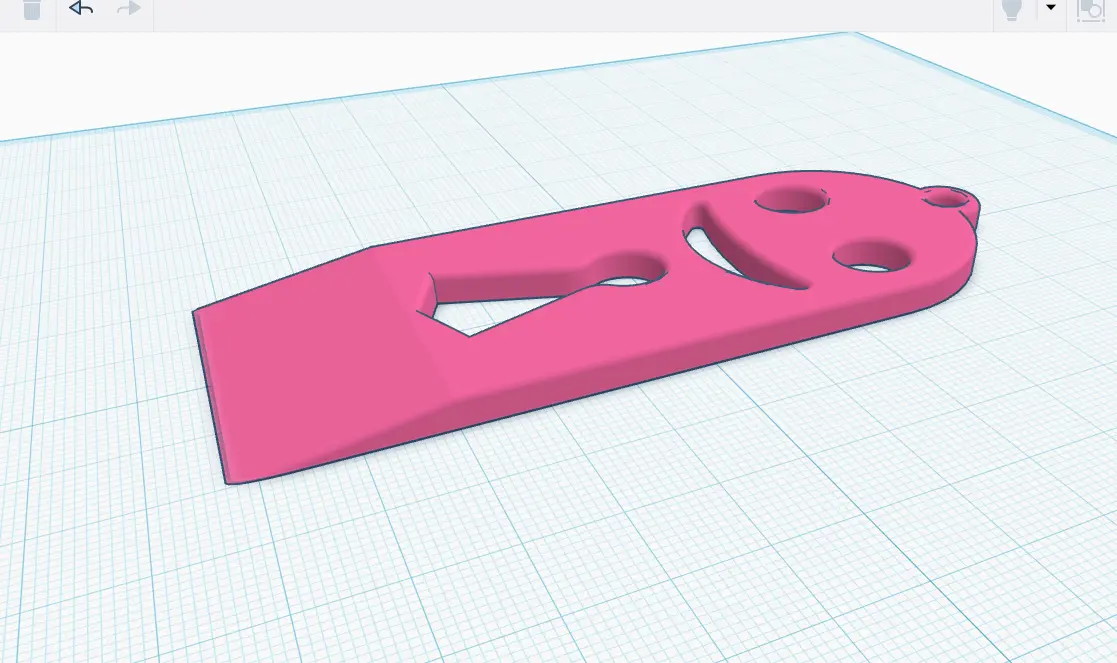Image resolution: width=1117 pixels, height=663 pixels.
Task: Undo the last action
Action: (81, 9)
